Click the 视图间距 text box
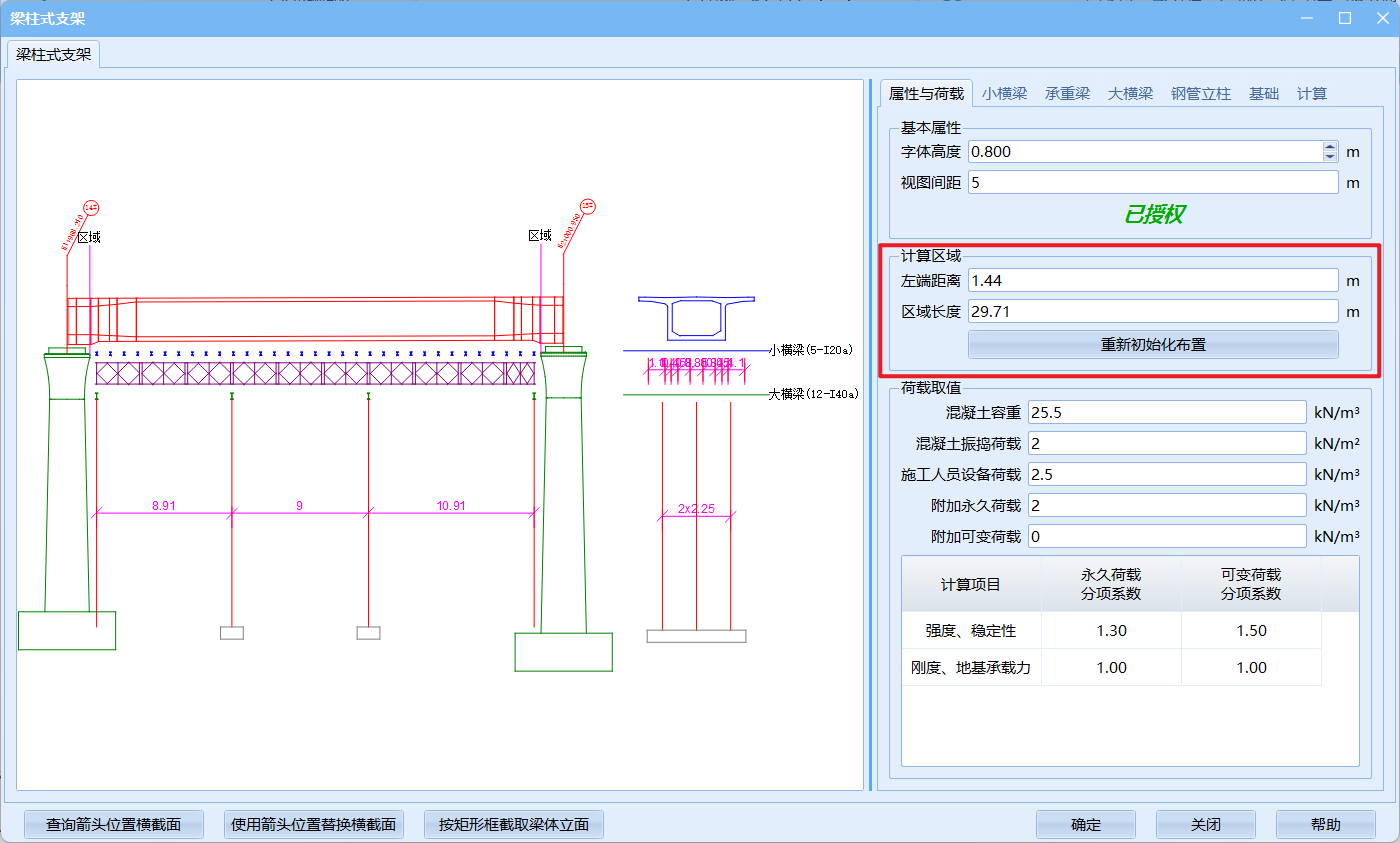Image resolution: width=1400 pixels, height=843 pixels. click(x=1152, y=183)
